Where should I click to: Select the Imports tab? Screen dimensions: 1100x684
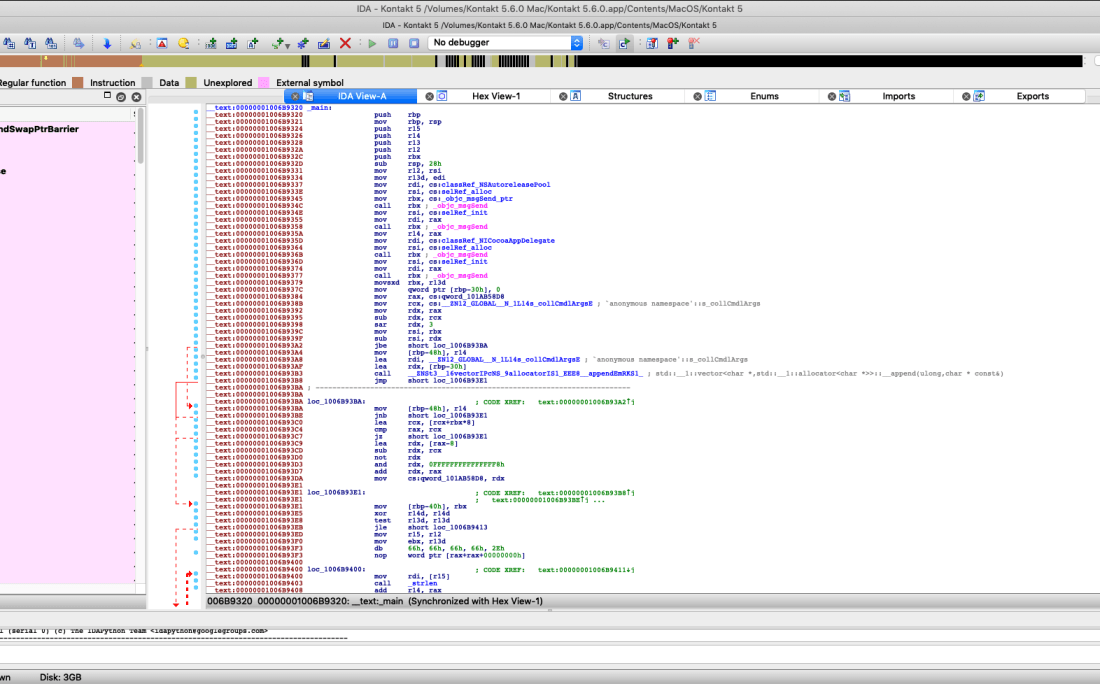(x=898, y=96)
